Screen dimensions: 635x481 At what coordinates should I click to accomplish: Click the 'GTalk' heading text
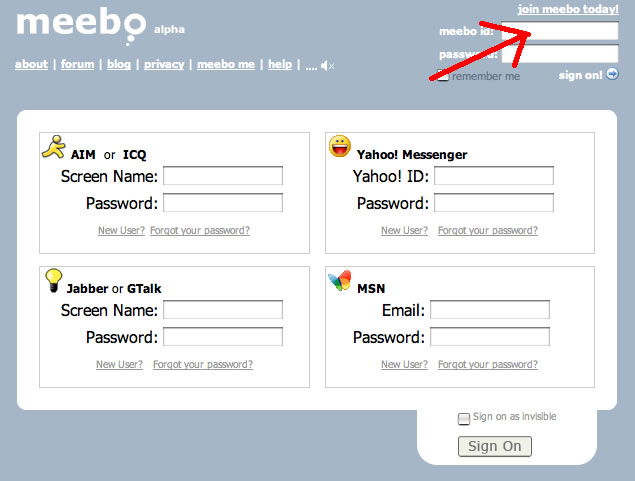pos(144,289)
